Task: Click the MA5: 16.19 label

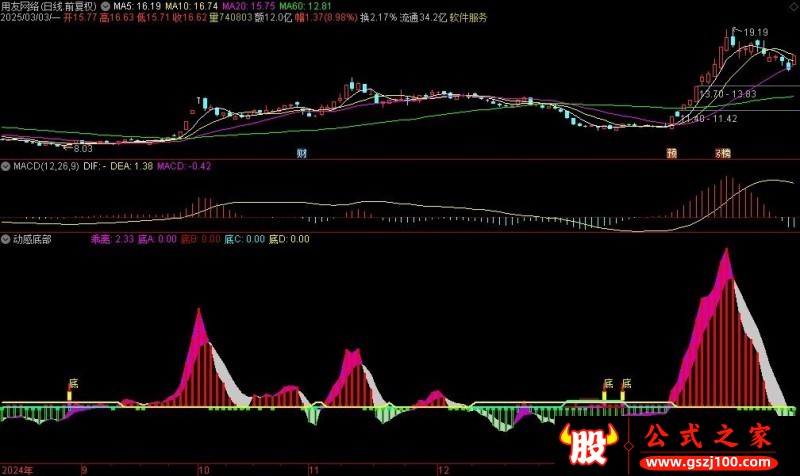Action: (137, 7)
